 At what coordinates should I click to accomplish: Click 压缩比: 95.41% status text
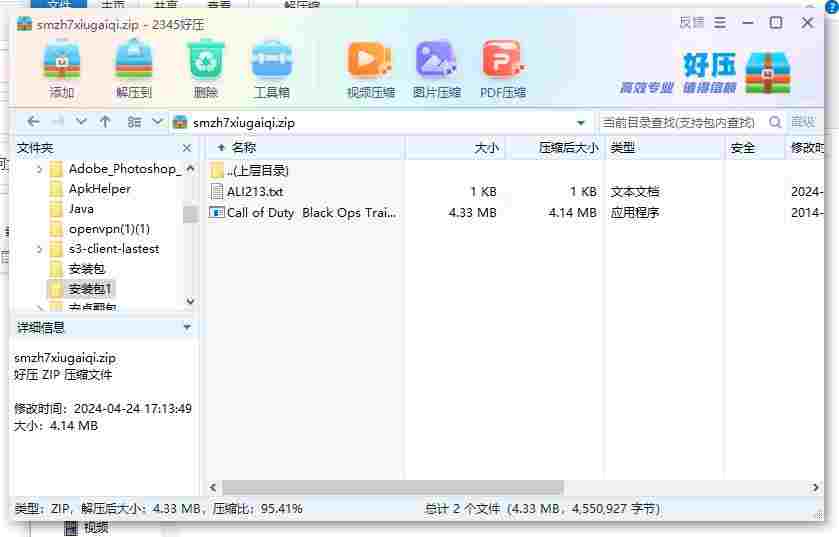(x=257, y=509)
